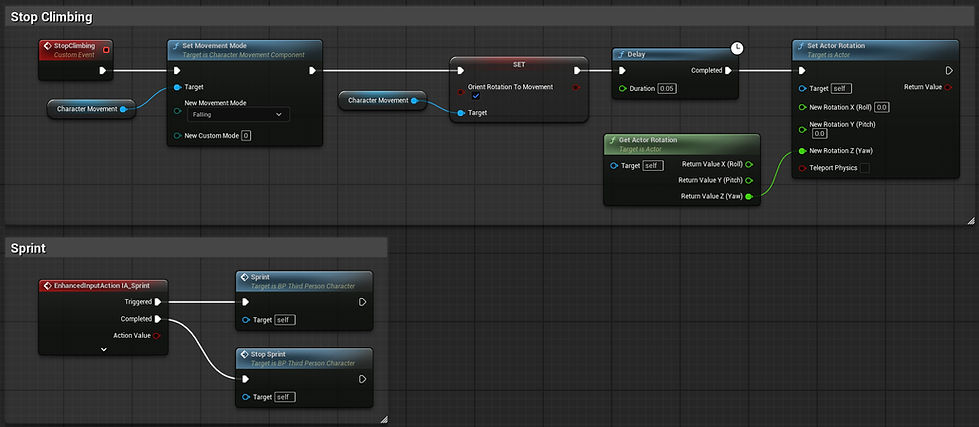
Task: Click the Sprint comment's resize handle
Action: 383,420
